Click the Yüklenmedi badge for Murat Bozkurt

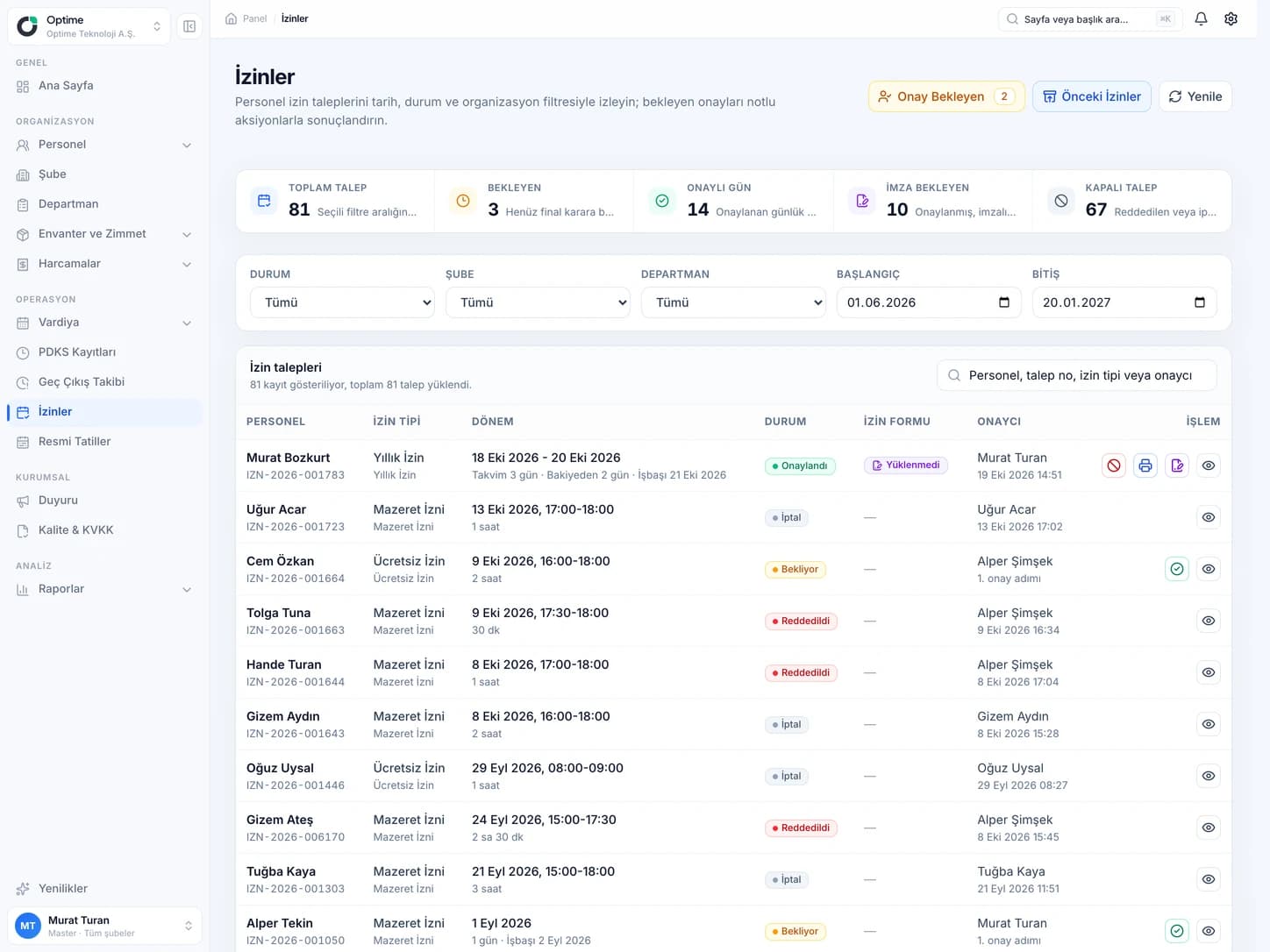[x=906, y=465]
